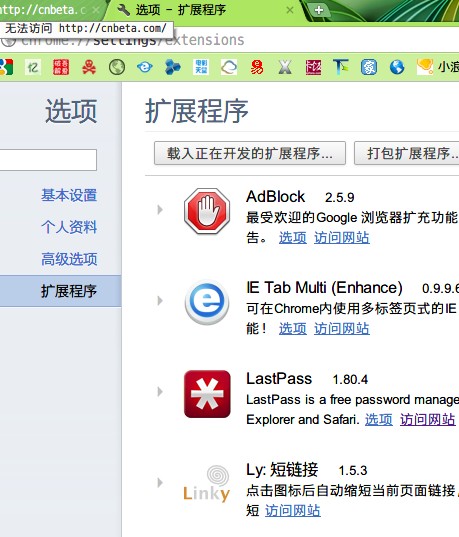
Task: Expand the Ly 短链接 details triangle
Action: pyautogui.click(x=160, y=483)
